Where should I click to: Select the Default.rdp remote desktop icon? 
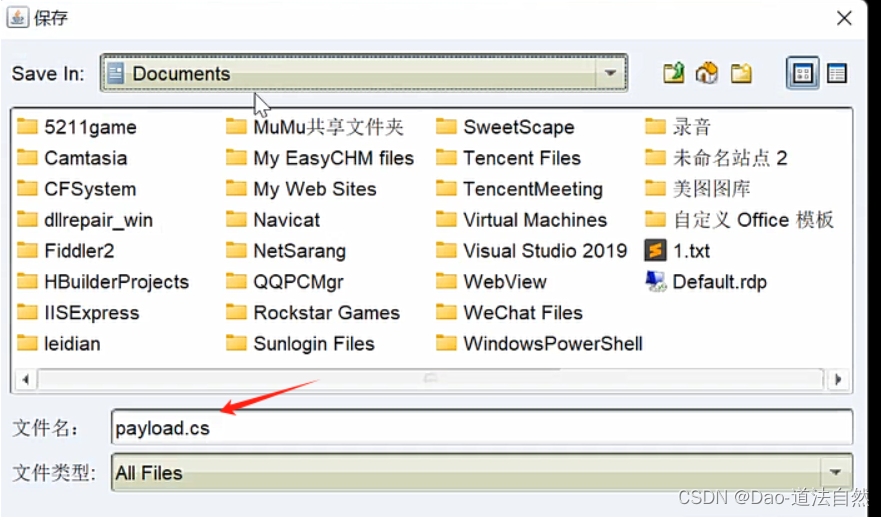click(x=655, y=281)
